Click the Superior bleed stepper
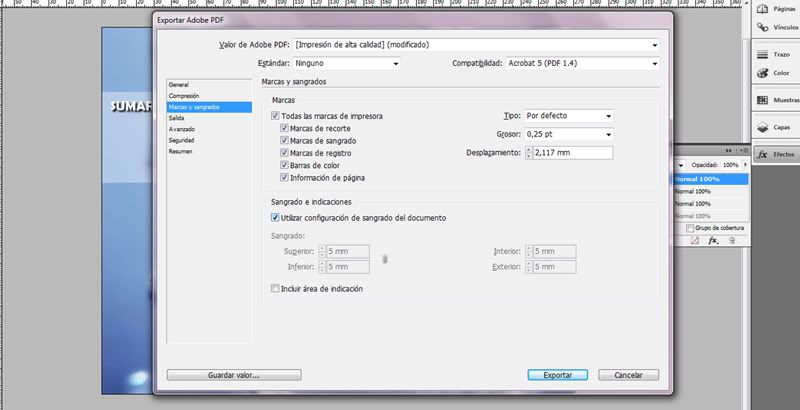This screenshot has height=410, width=800. coord(322,251)
